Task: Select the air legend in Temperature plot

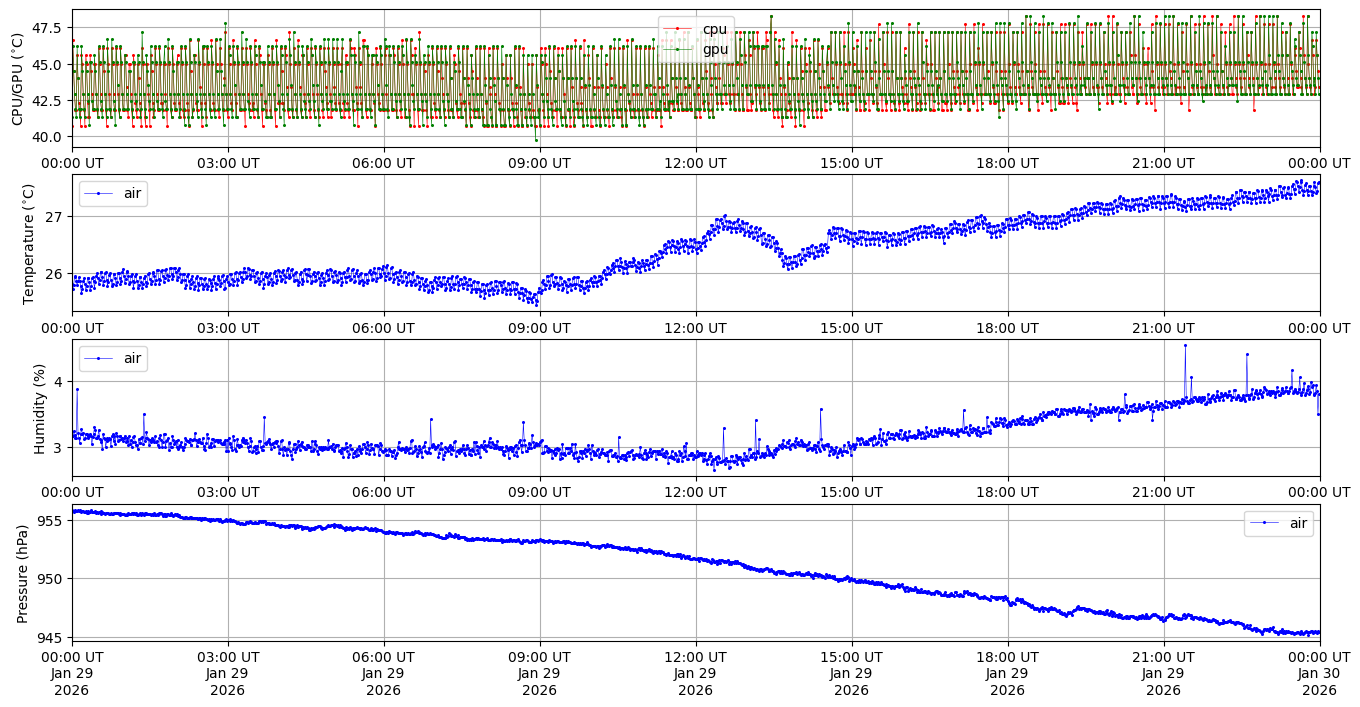Action: tap(132, 193)
